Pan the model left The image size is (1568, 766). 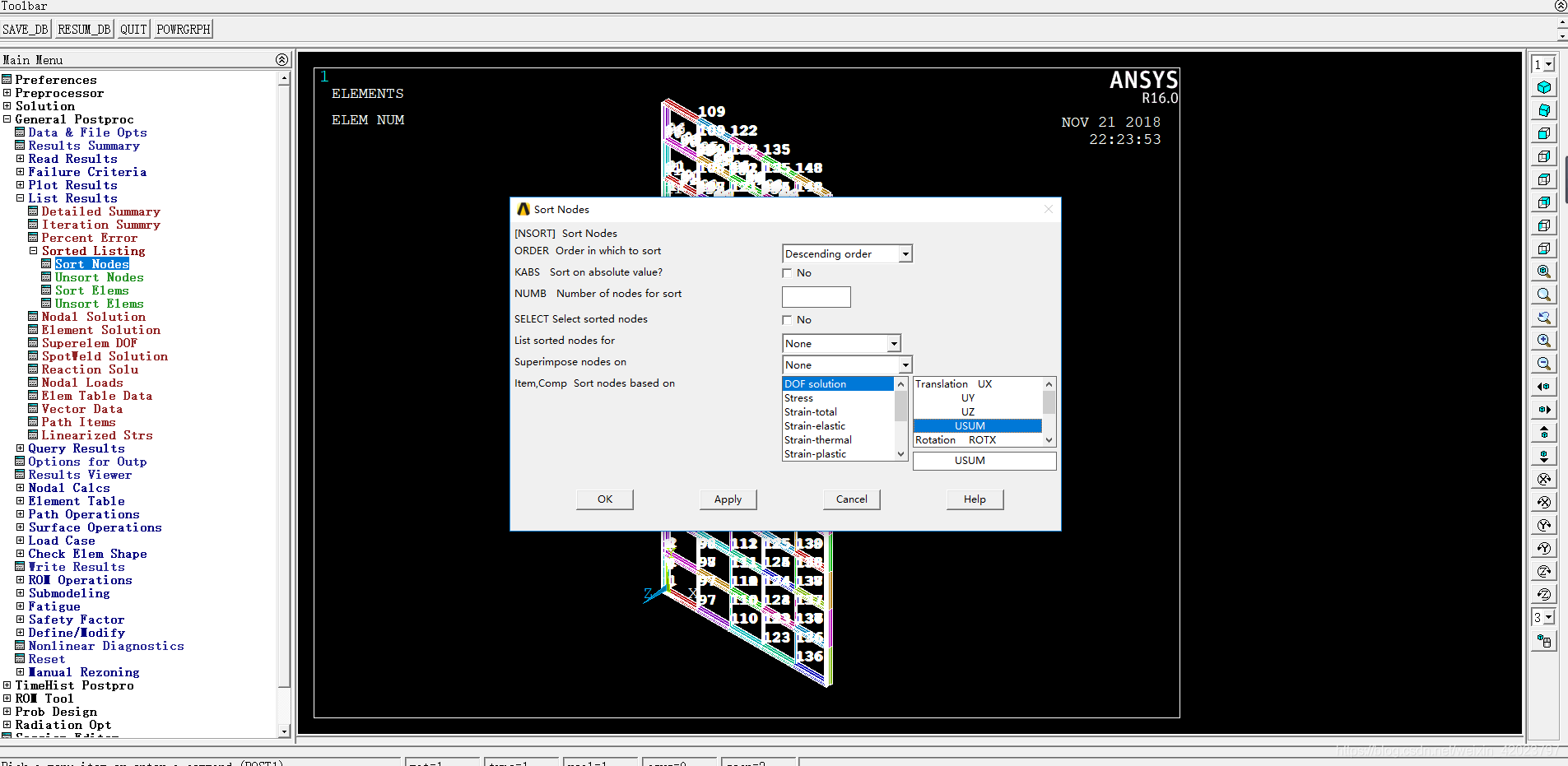(1544, 387)
